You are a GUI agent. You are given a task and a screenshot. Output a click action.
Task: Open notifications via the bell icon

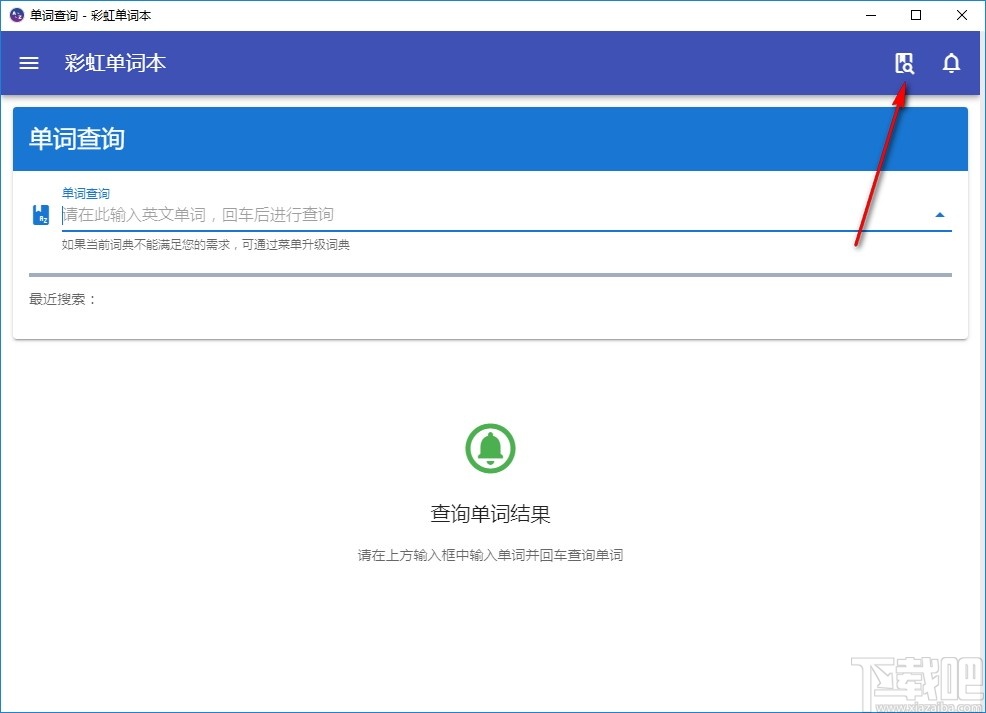click(x=951, y=63)
